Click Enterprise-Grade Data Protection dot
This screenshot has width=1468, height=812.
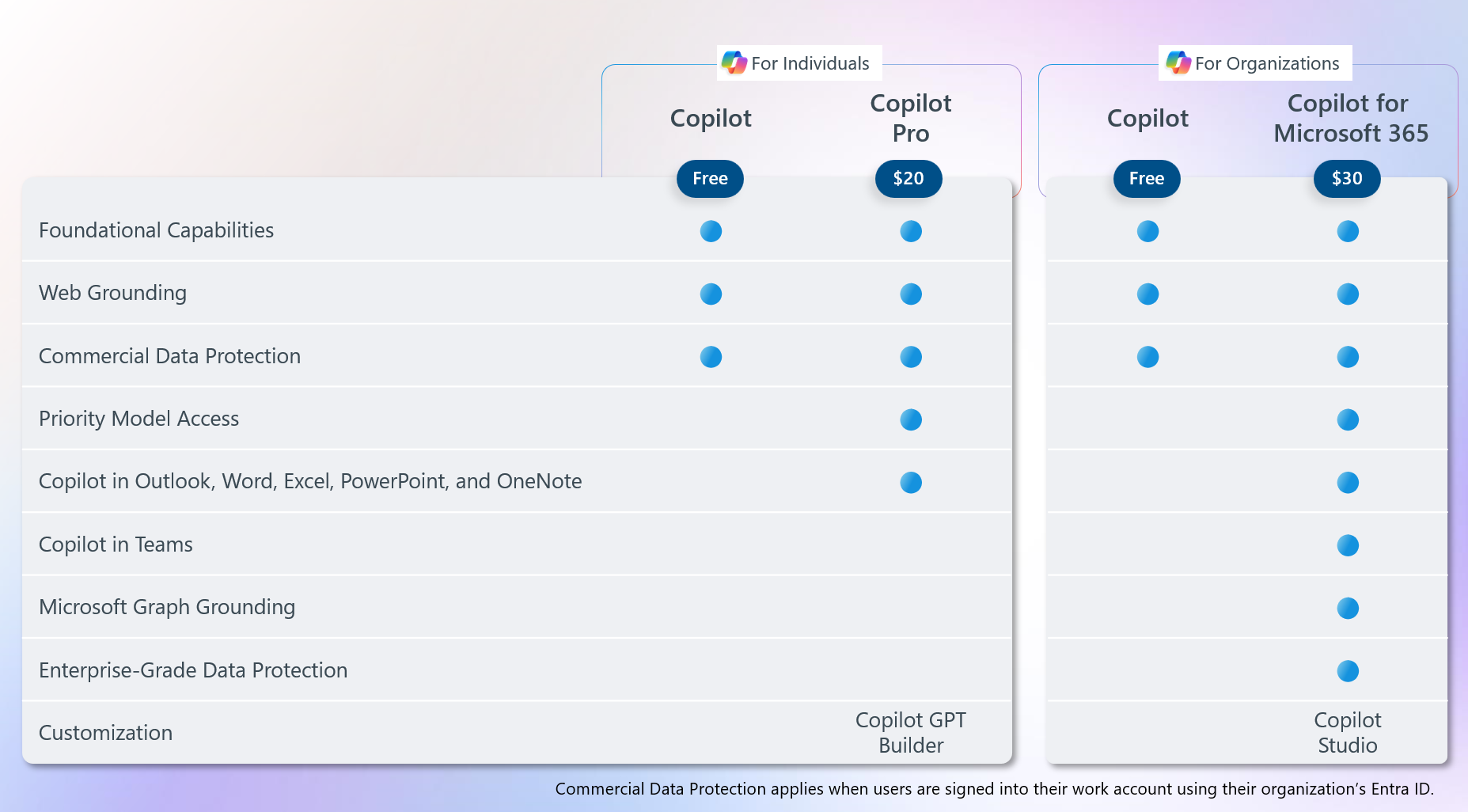point(1348,671)
